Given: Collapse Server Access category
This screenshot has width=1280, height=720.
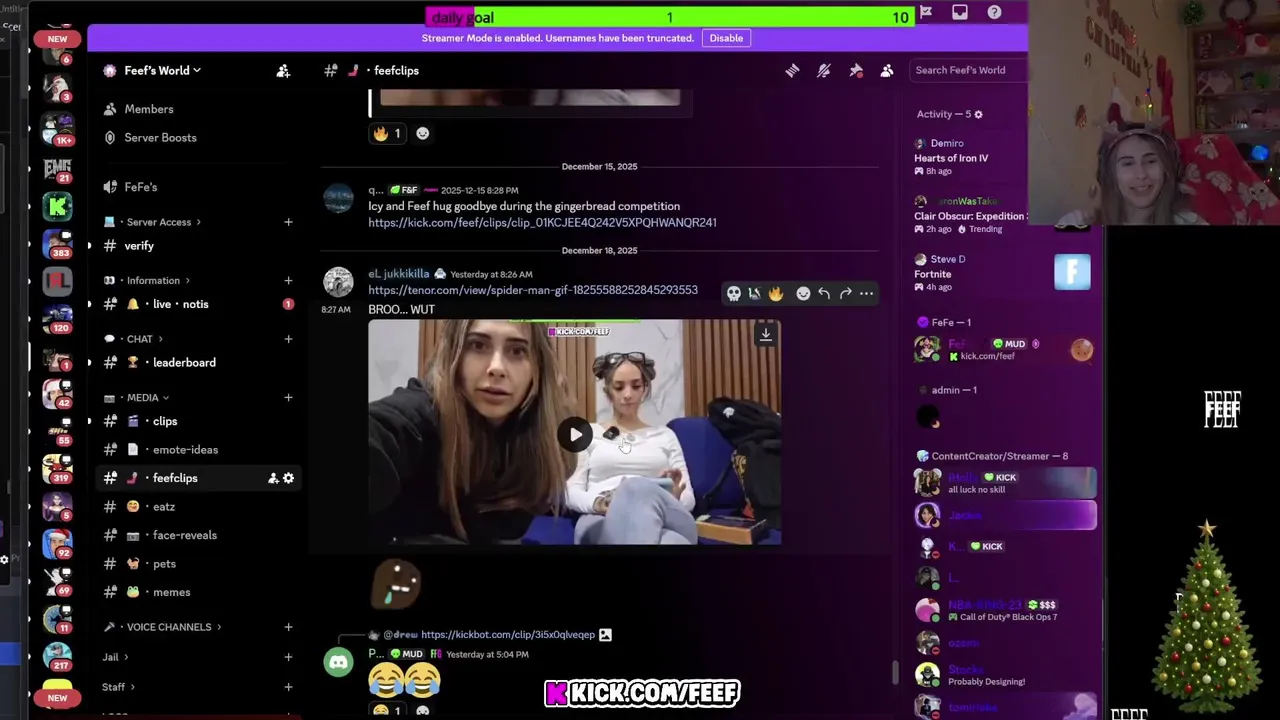Looking at the screenshot, I should point(159,222).
